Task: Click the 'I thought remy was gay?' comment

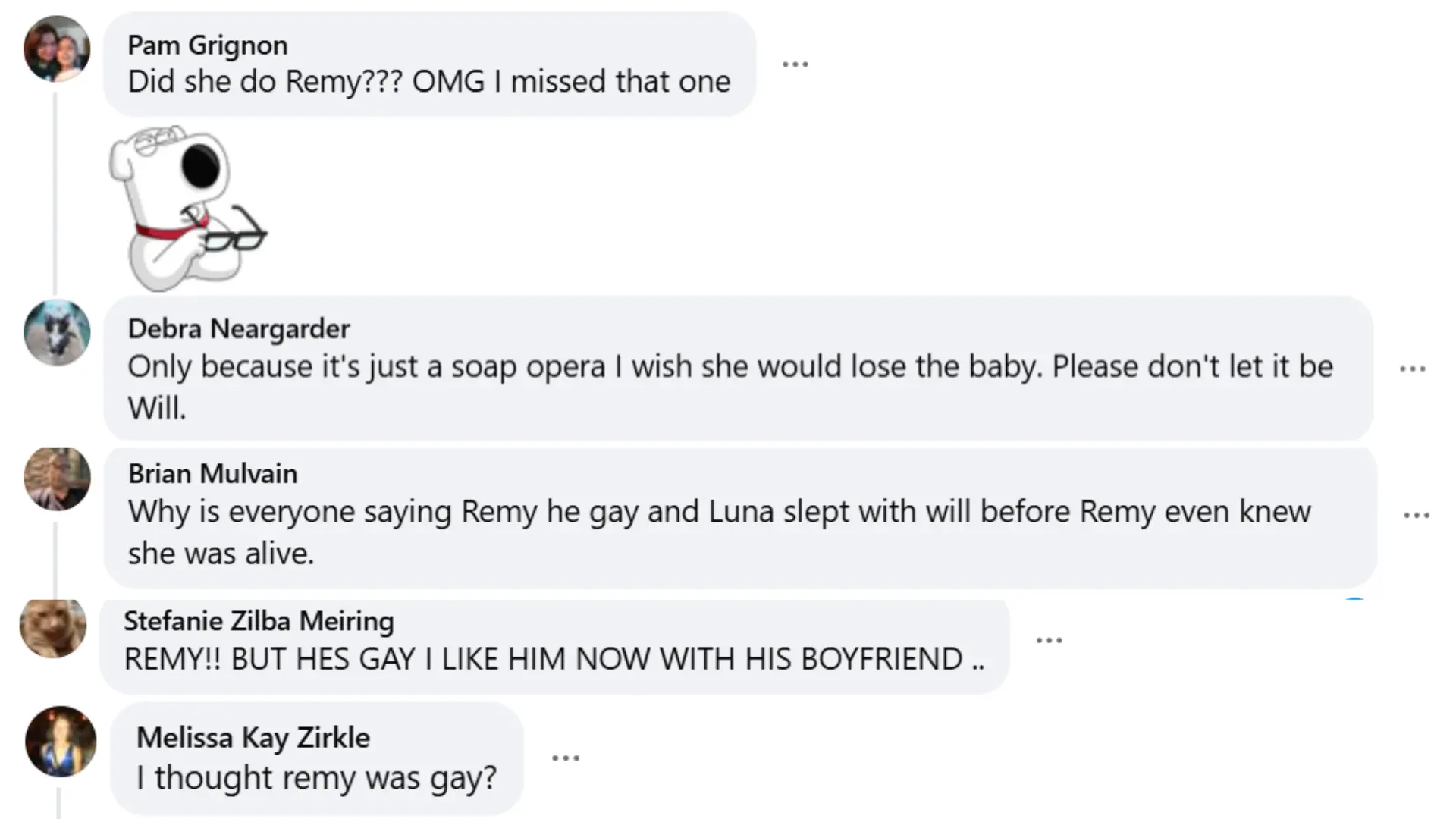Action: 316,778
